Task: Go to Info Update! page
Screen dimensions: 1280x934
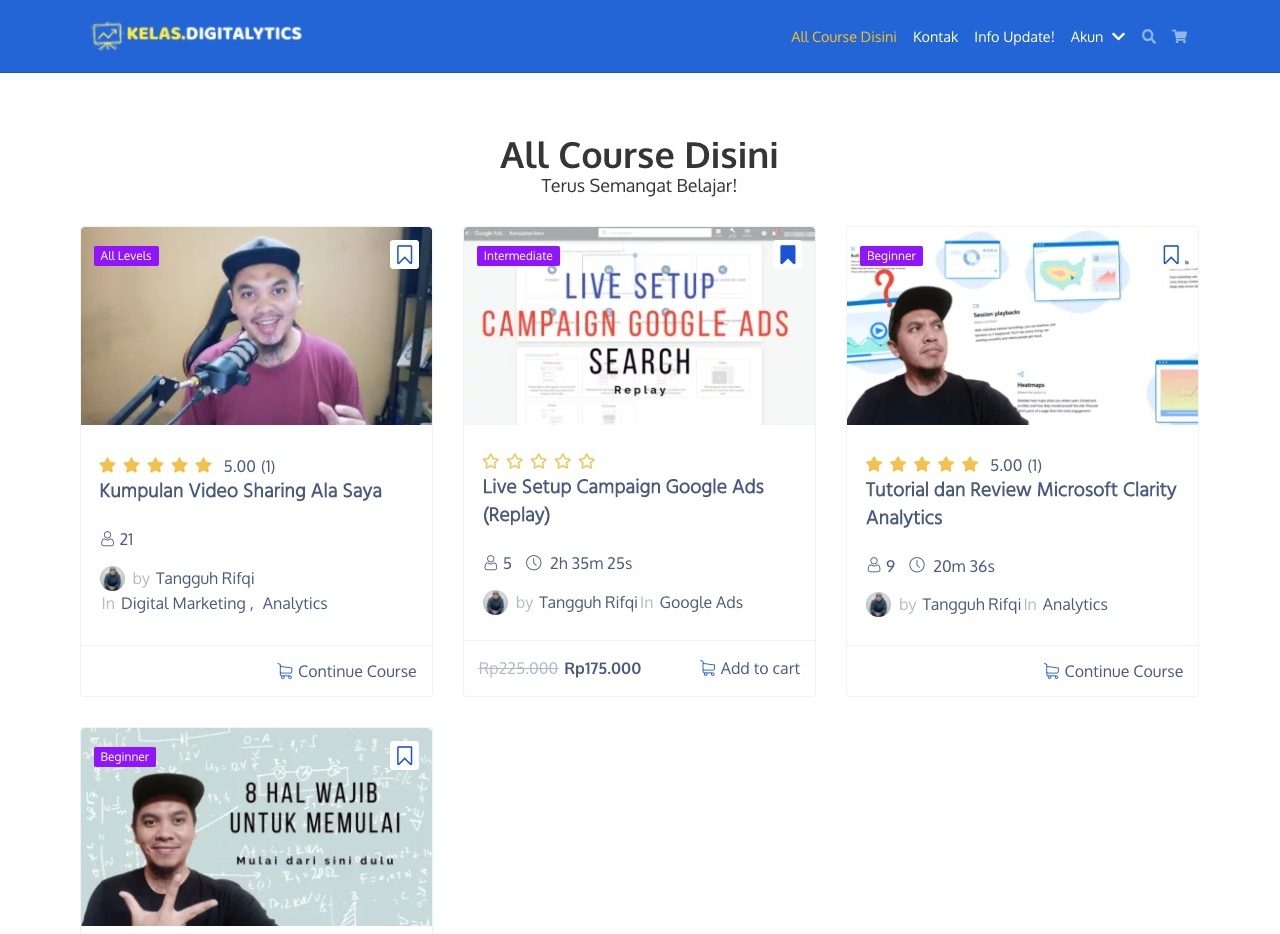Action: [1014, 37]
